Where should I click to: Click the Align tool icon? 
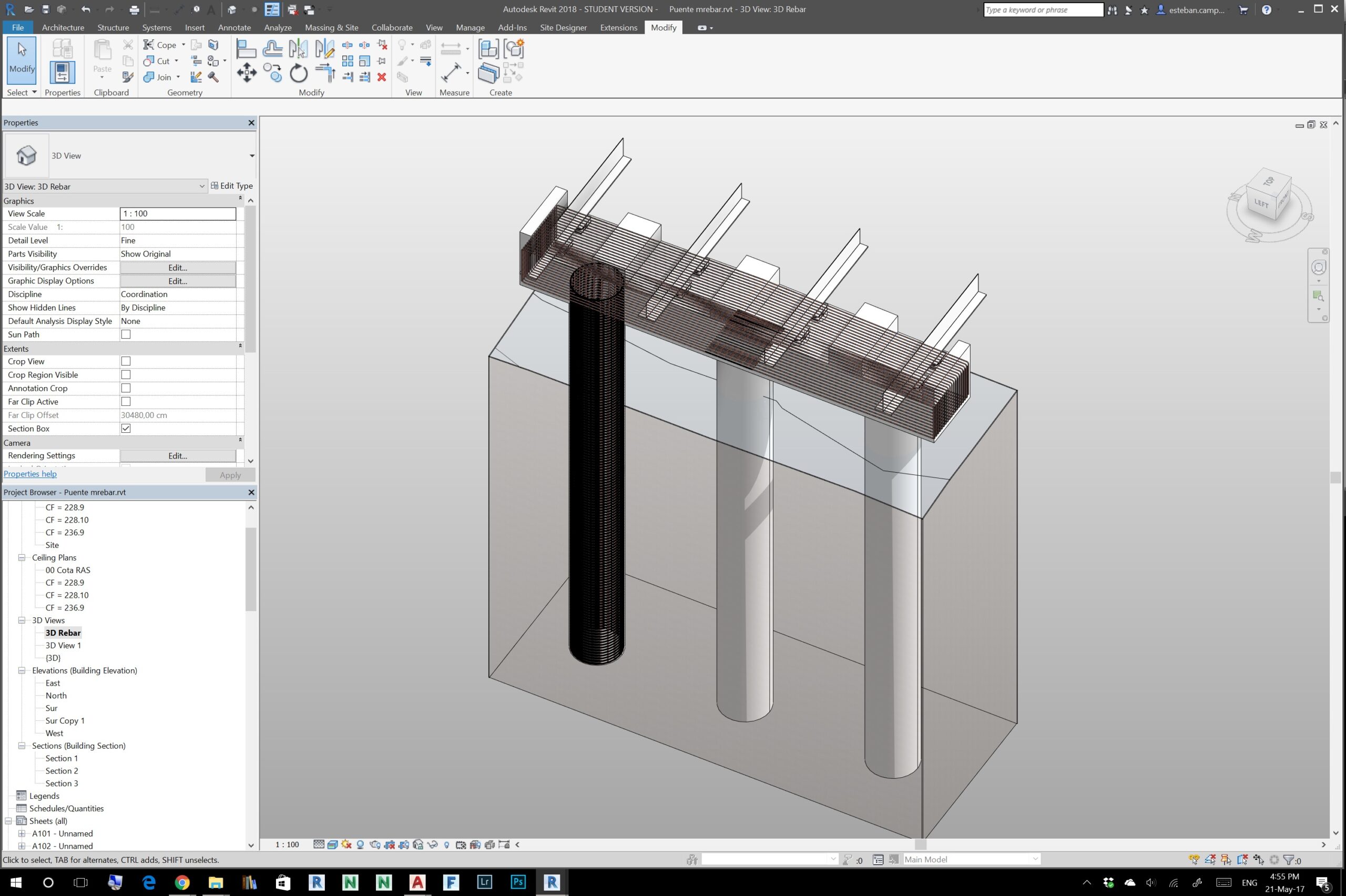point(246,49)
